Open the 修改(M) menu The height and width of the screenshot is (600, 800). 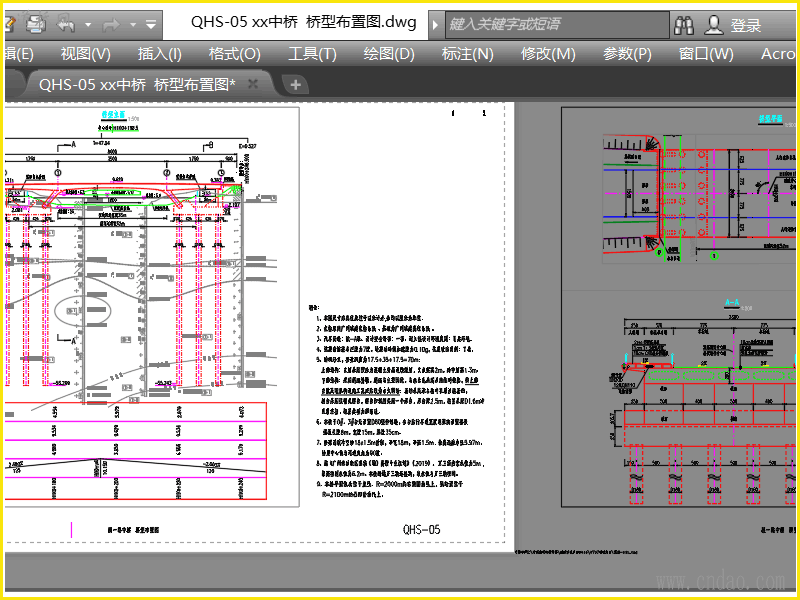tap(548, 54)
